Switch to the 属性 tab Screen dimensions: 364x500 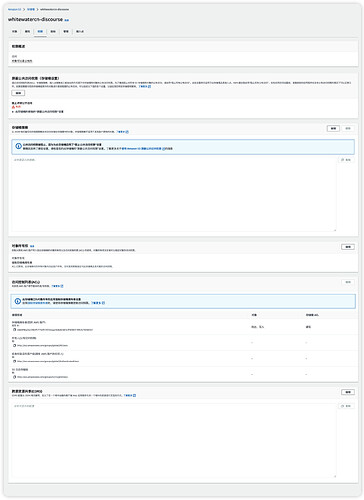click(x=27, y=31)
